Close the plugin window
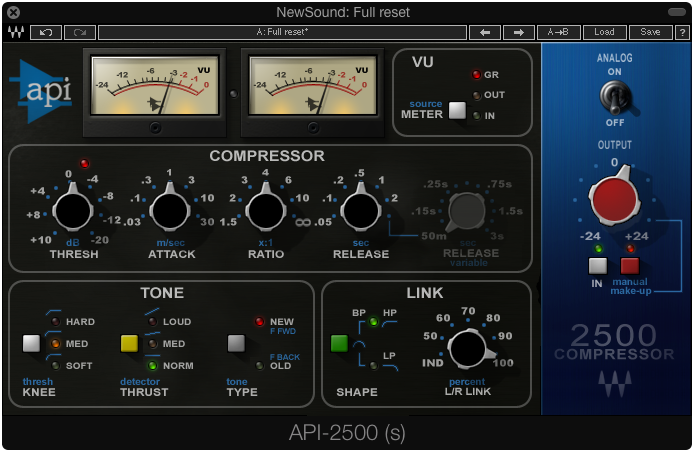The image size is (694, 452). (14, 12)
